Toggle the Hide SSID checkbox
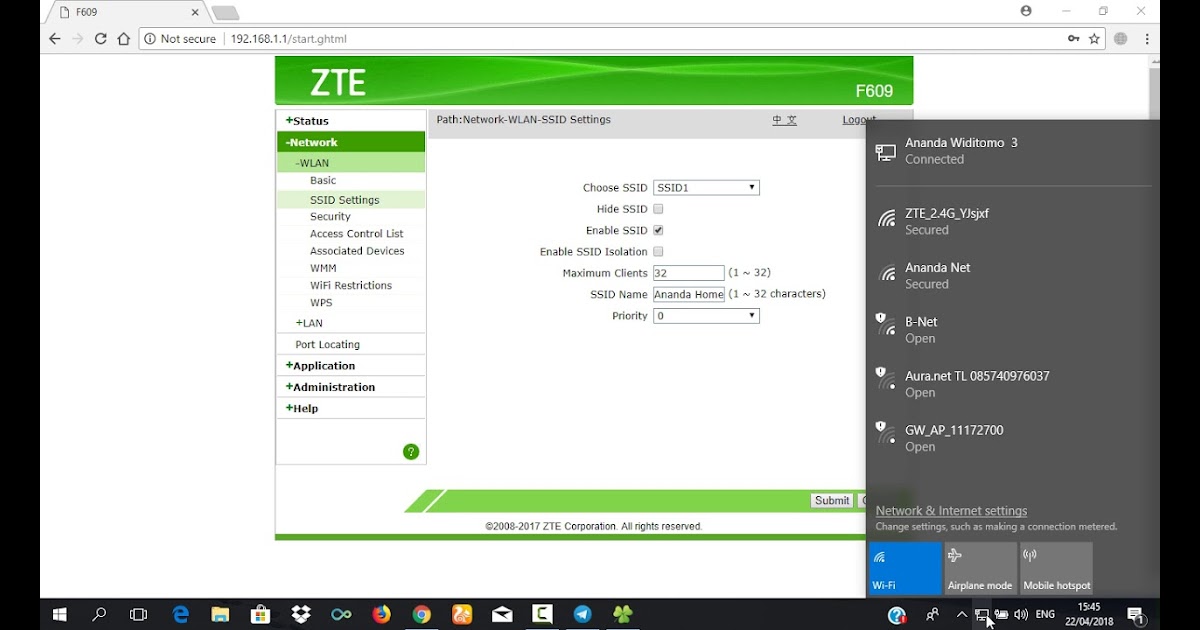The width and height of the screenshot is (1200, 630). pos(658,209)
